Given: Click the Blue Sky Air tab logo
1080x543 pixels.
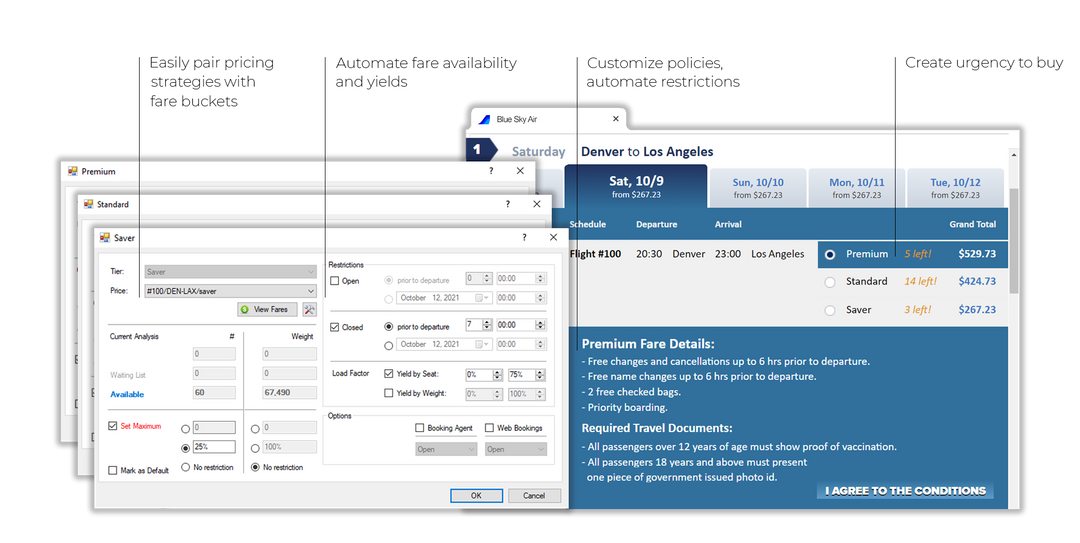Looking at the screenshot, I should pos(484,119).
